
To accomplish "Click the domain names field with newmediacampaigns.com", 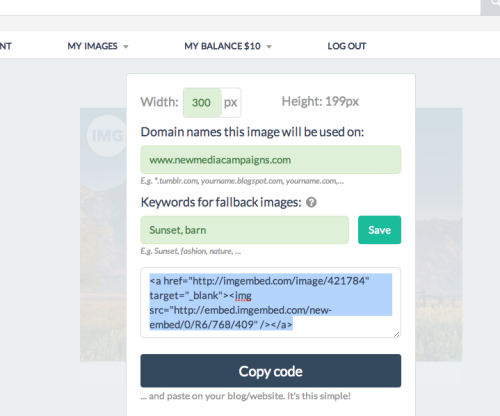I will (x=271, y=160).
